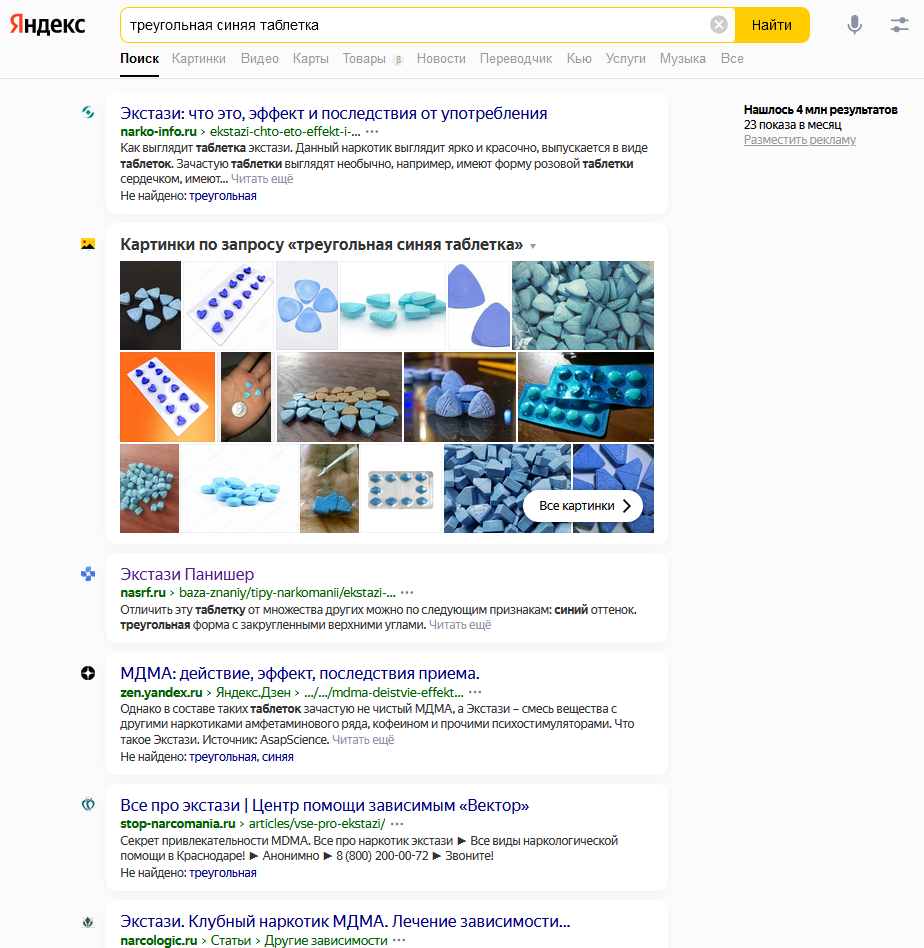The height and width of the screenshot is (948, 924).
Task: Click the 'Все картинки' button
Action: click(x=585, y=506)
